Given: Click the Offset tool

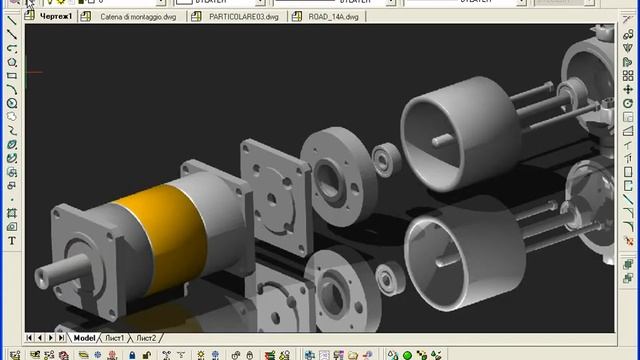Looking at the screenshot, I should [x=628, y=62].
